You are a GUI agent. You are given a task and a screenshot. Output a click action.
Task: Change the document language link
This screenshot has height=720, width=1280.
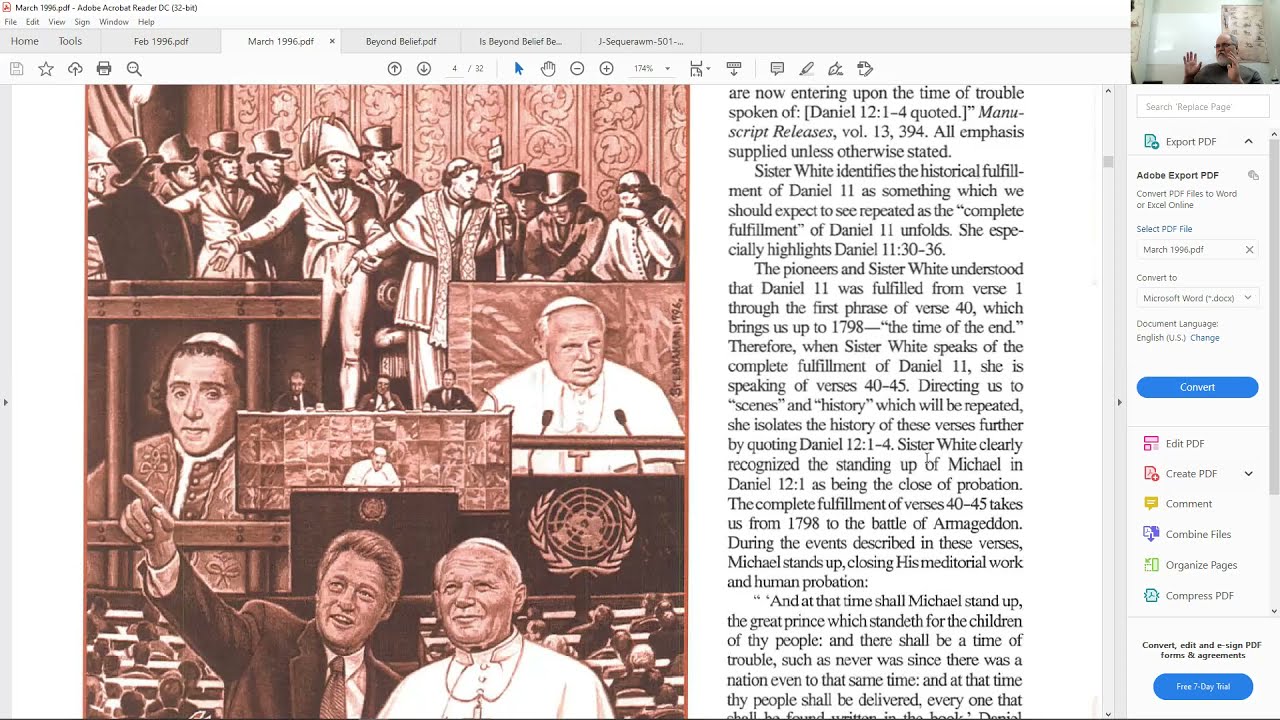1204,338
